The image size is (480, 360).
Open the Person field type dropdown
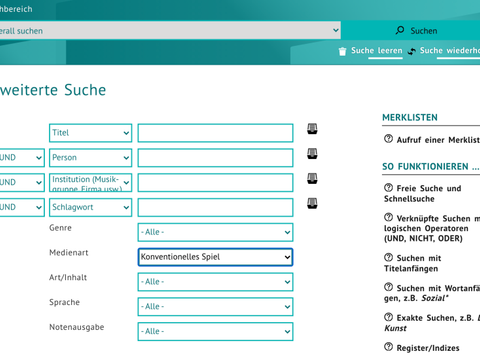[x=90, y=158]
